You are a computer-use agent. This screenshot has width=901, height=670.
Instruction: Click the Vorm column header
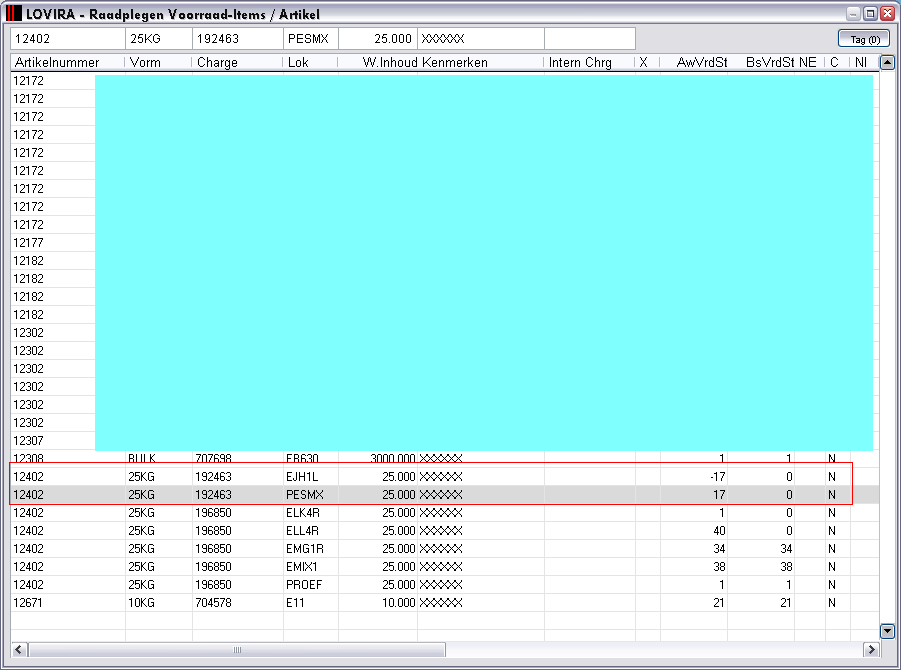tap(159, 62)
